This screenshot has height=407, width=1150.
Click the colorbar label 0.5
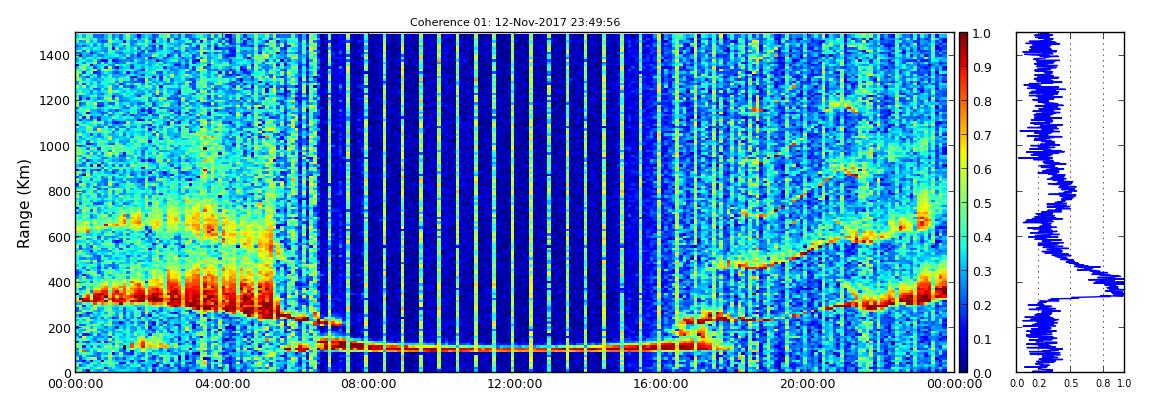983,203
